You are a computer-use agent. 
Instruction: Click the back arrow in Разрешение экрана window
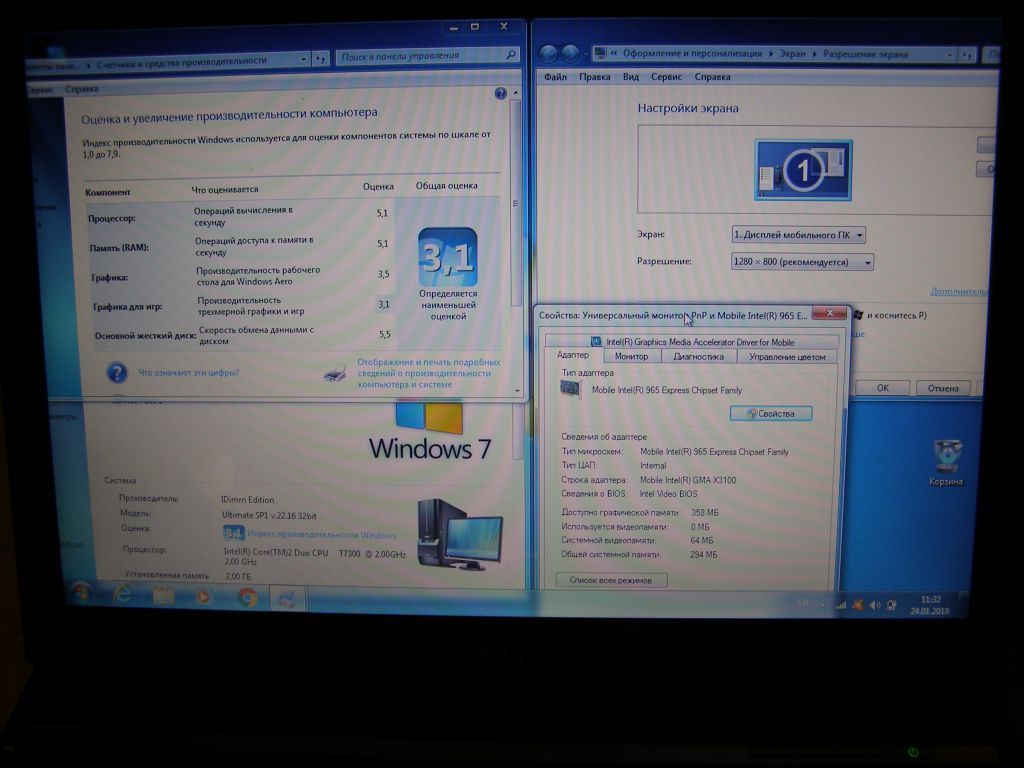[x=549, y=54]
